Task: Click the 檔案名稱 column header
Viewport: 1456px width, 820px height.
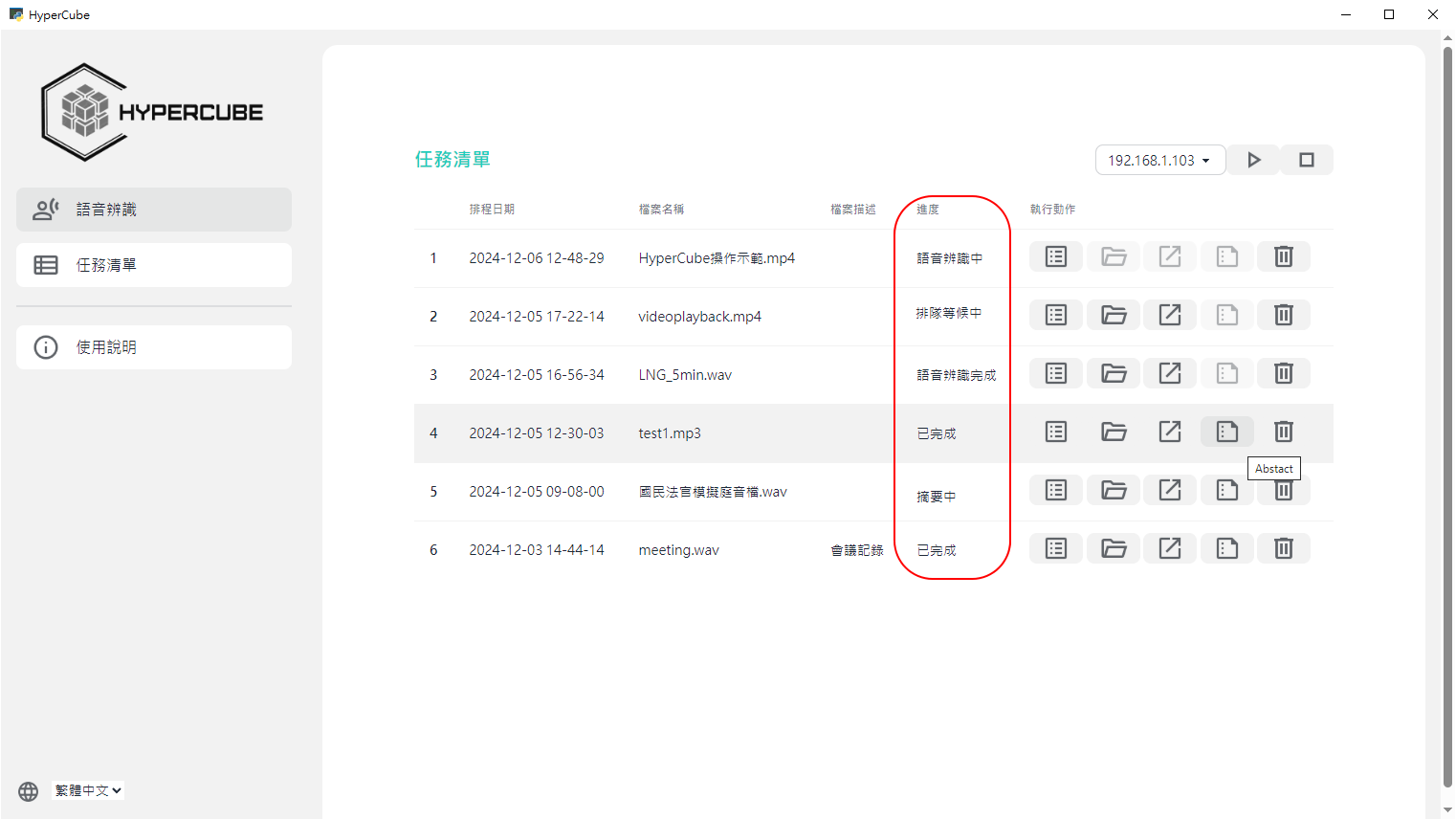Action: coord(661,209)
